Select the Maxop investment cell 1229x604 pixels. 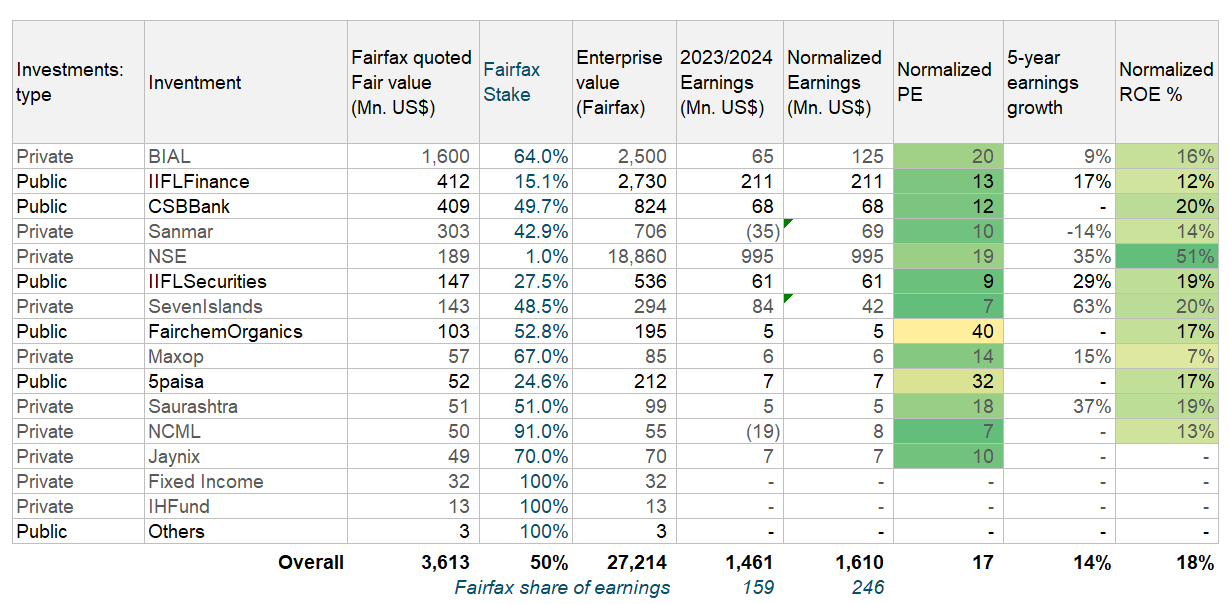(x=245, y=356)
